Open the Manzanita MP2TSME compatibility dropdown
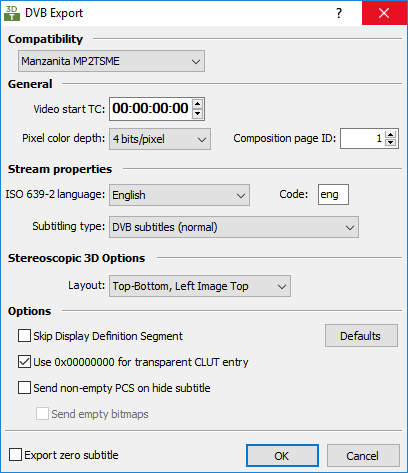This screenshot has width=408, height=473. [111, 61]
